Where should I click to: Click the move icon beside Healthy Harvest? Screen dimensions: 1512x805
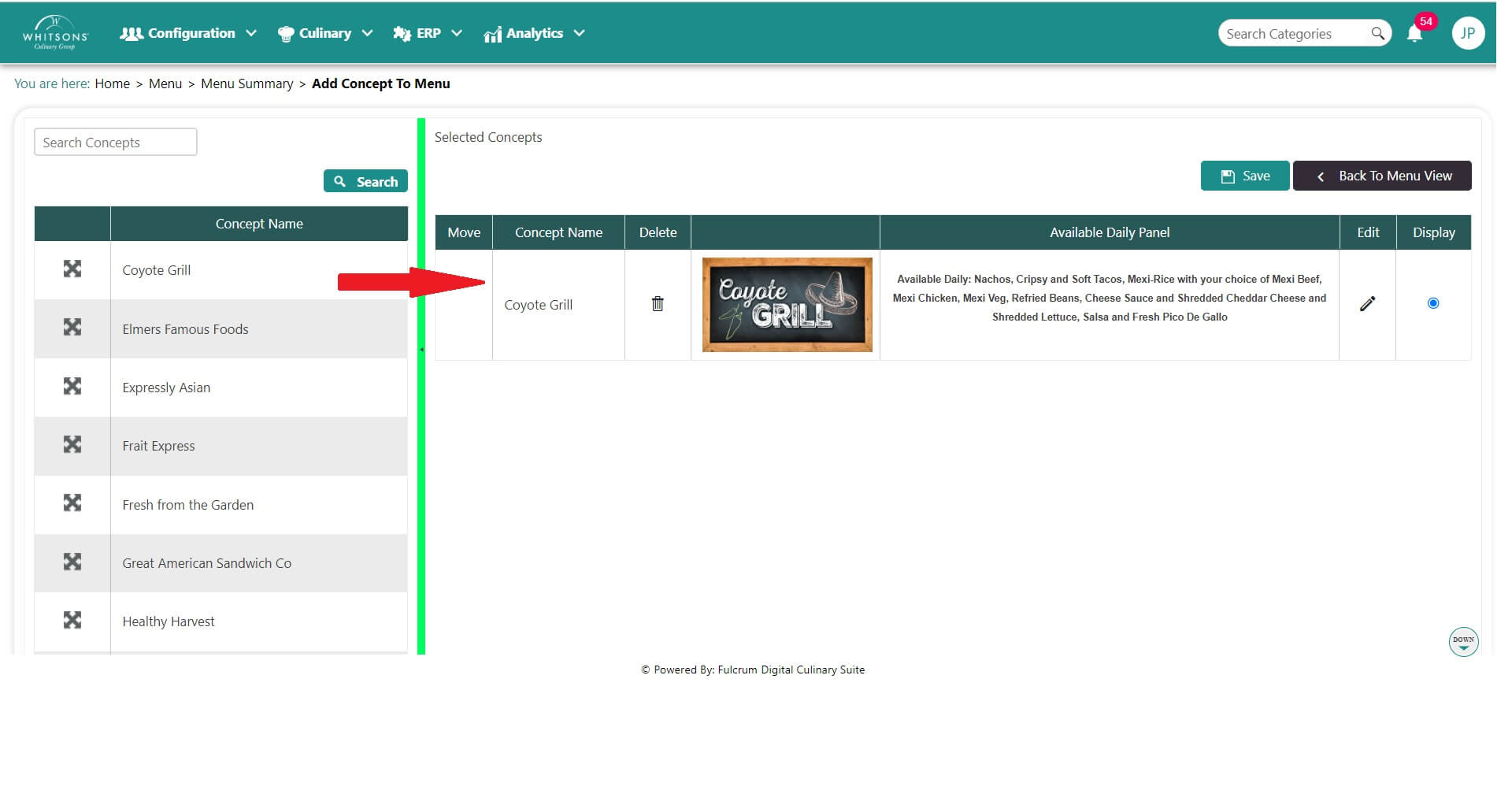(x=72, y=620)
